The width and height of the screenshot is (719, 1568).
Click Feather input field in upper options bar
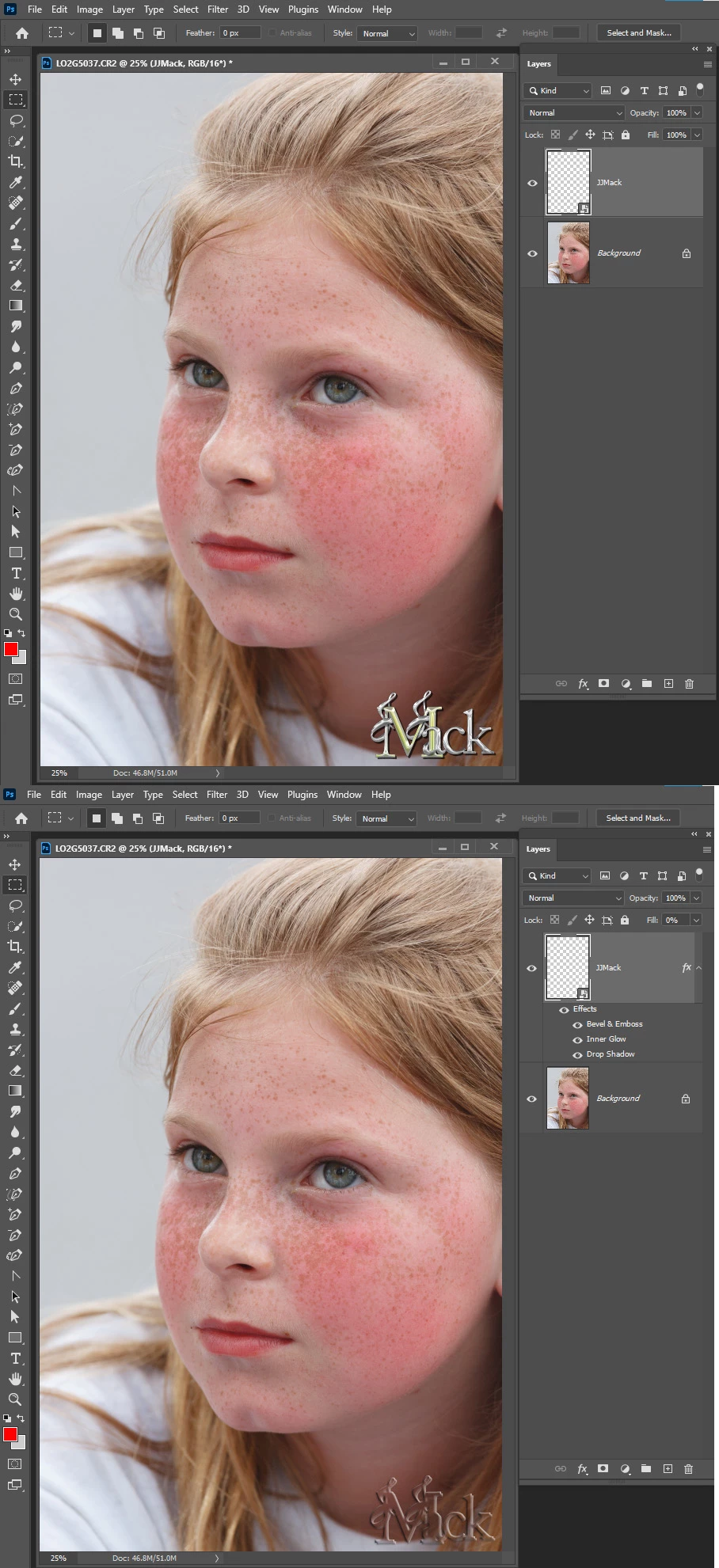[240, 33]
